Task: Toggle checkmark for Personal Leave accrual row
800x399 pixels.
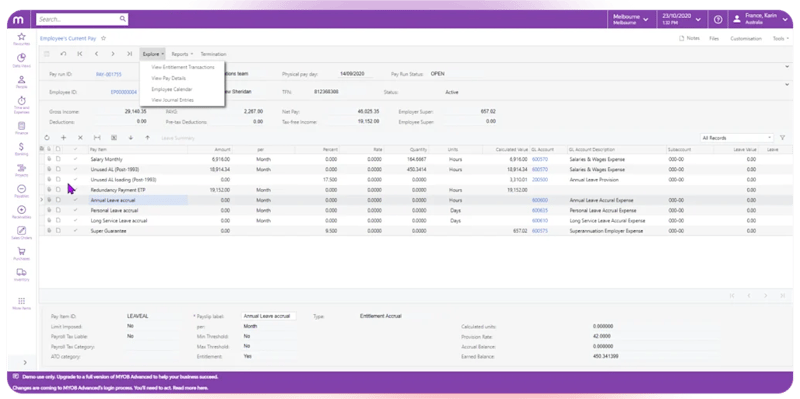Action: tap(76, 210)
